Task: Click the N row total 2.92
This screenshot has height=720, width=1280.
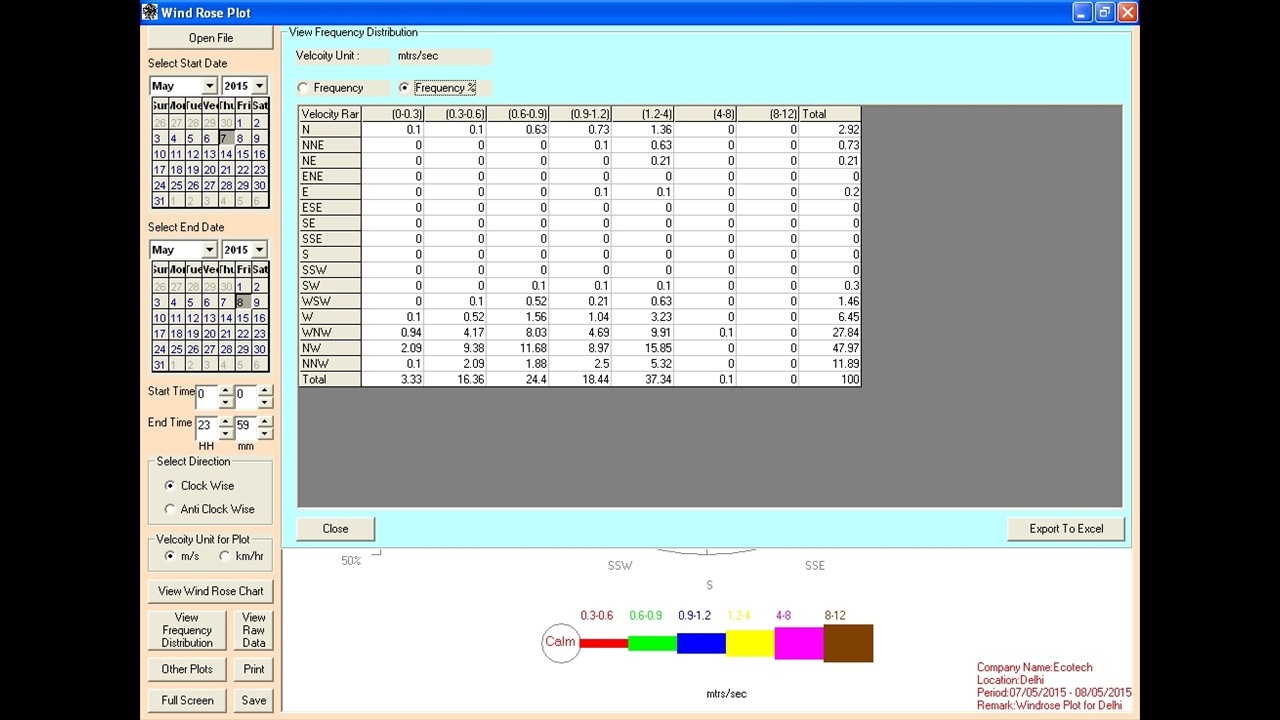Action: pos(830,129)
